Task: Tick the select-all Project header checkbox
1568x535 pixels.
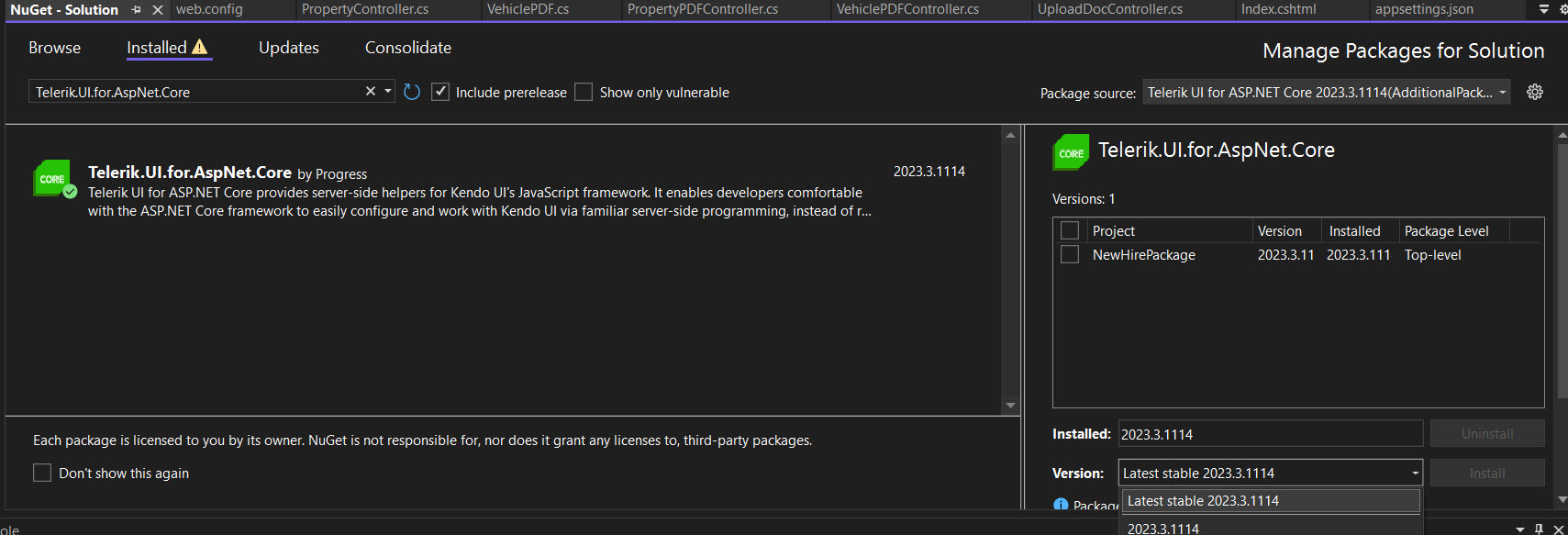Action: coord(1070,230)
